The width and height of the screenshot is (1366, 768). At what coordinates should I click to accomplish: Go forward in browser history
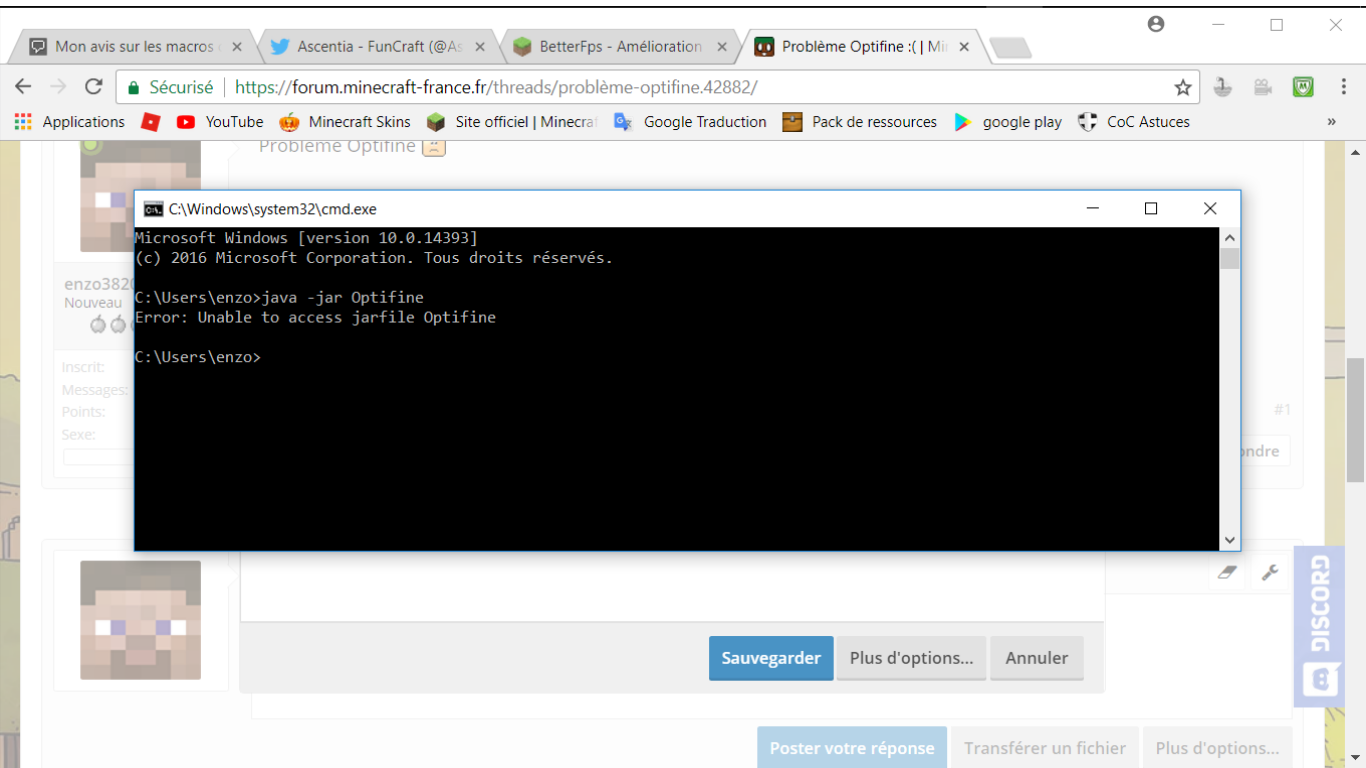[x=58, y=87]
